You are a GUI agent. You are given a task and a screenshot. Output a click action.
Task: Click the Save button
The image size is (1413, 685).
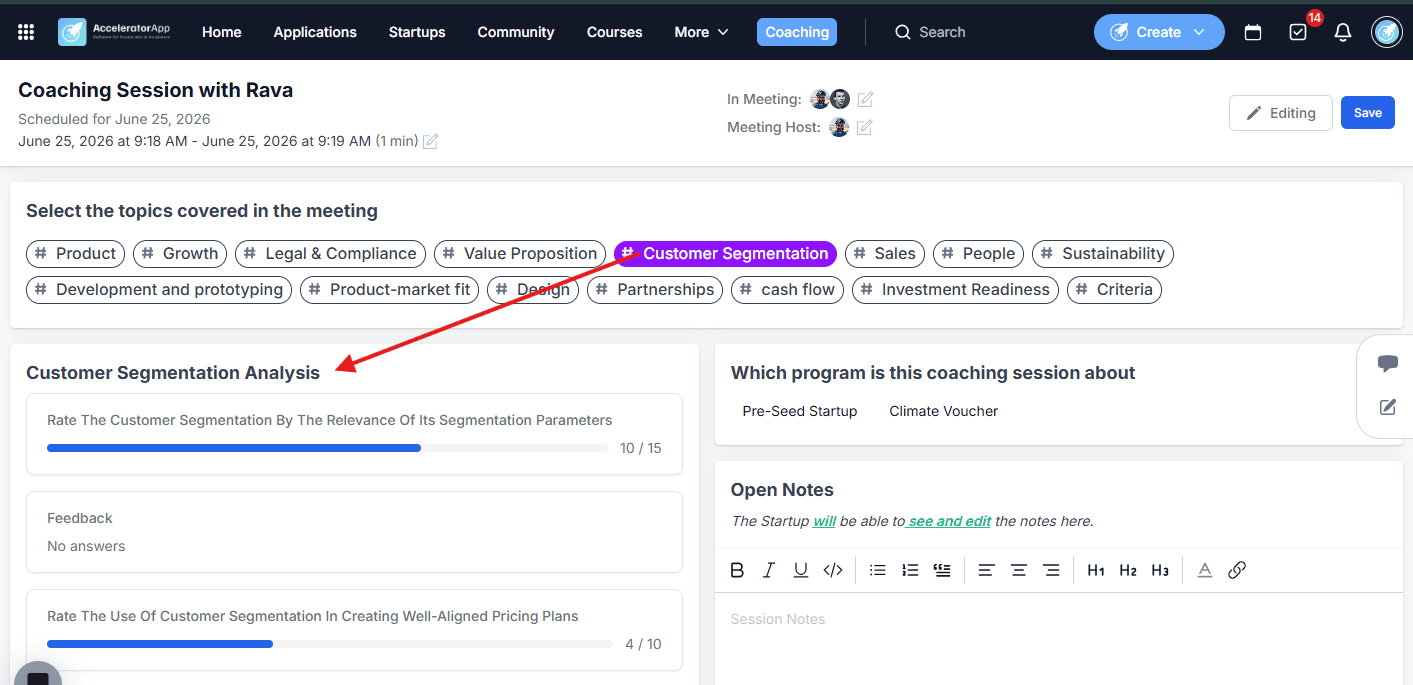coord(1367,113)
